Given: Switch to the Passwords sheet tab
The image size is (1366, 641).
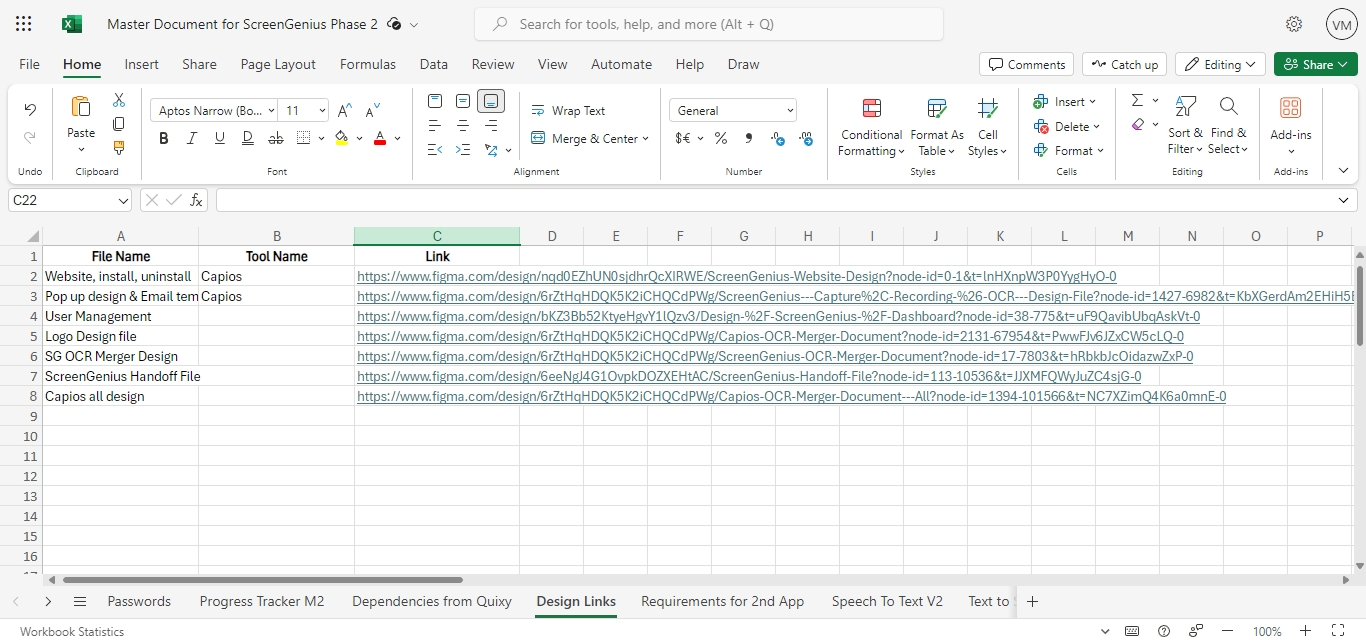Looking at the screenshot, I should (139, 601).
